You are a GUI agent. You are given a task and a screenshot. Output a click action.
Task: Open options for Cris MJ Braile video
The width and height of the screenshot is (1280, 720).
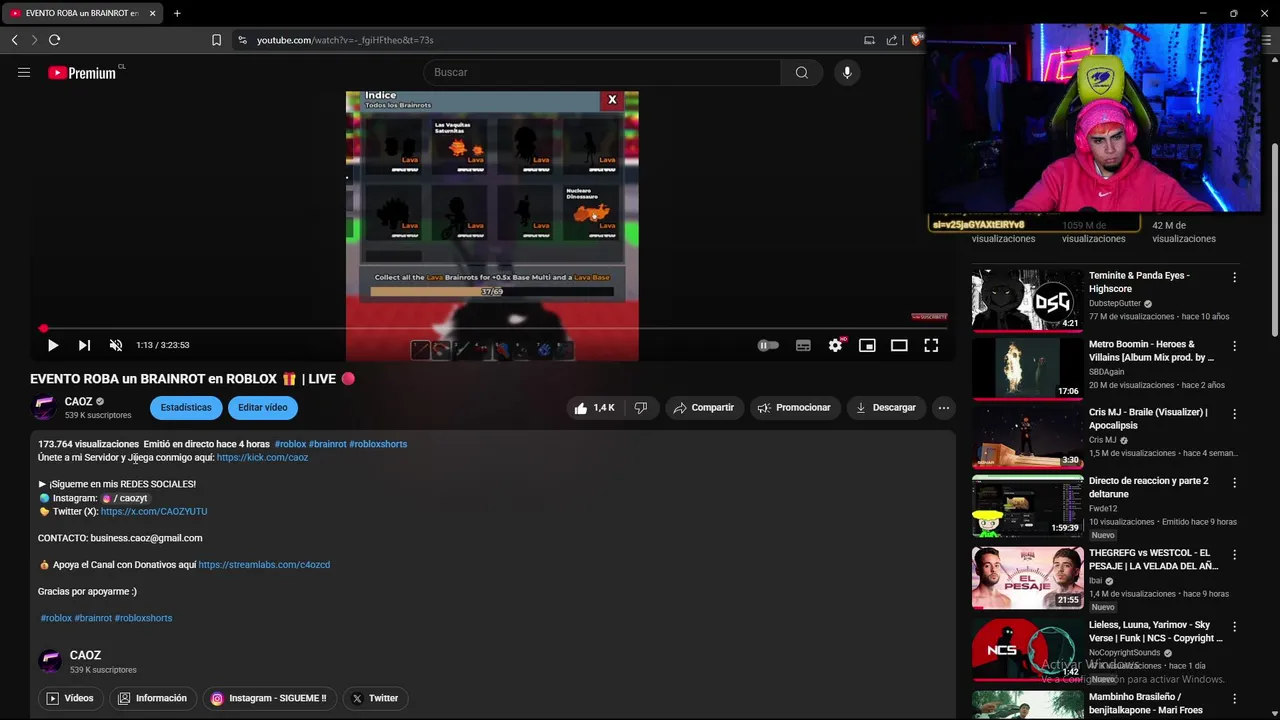(x=1234, y=414)
